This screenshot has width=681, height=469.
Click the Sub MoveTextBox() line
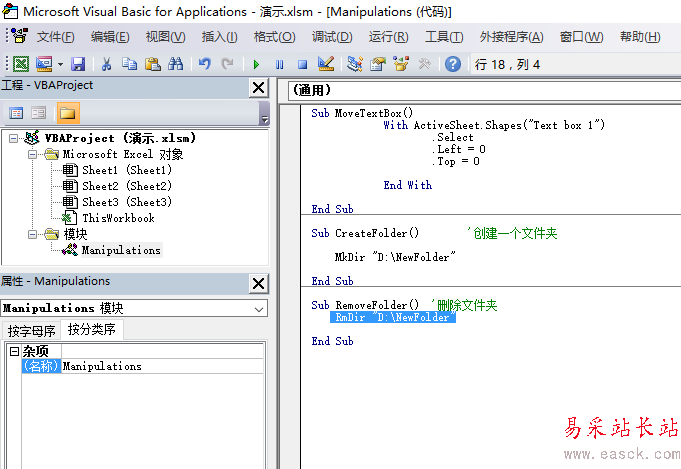coord(362,113)
